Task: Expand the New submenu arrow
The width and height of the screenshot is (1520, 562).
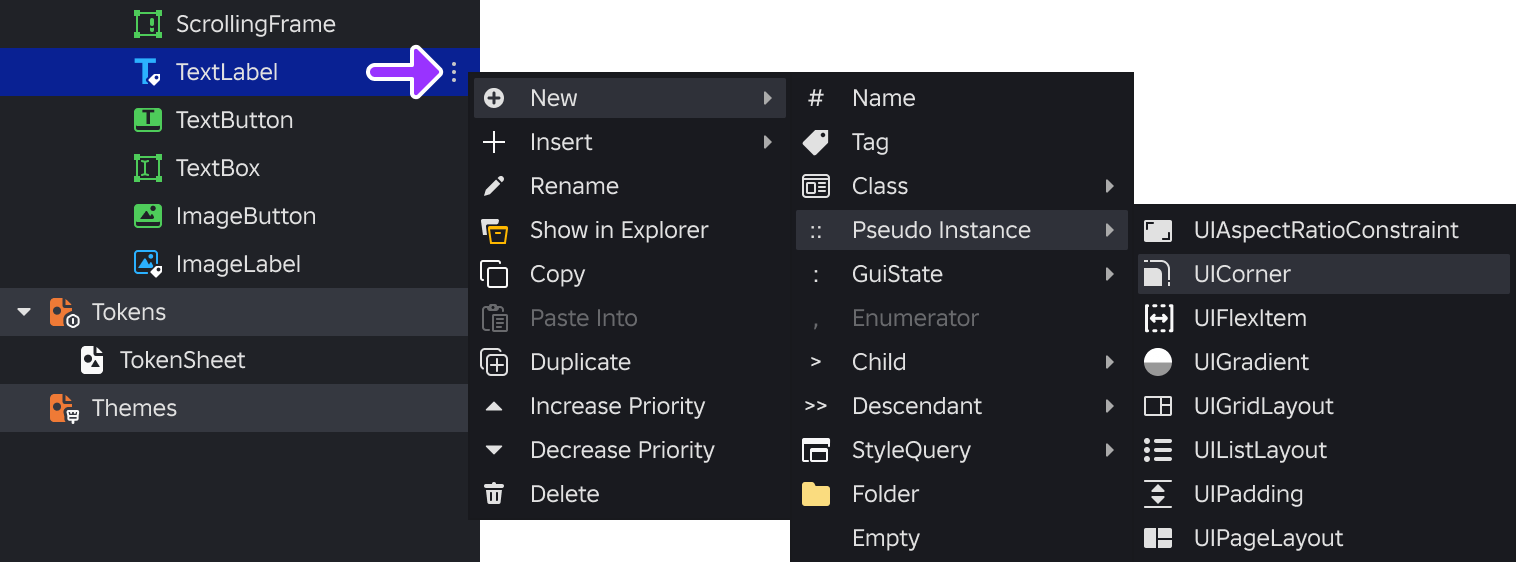Action: coord(767,98)
